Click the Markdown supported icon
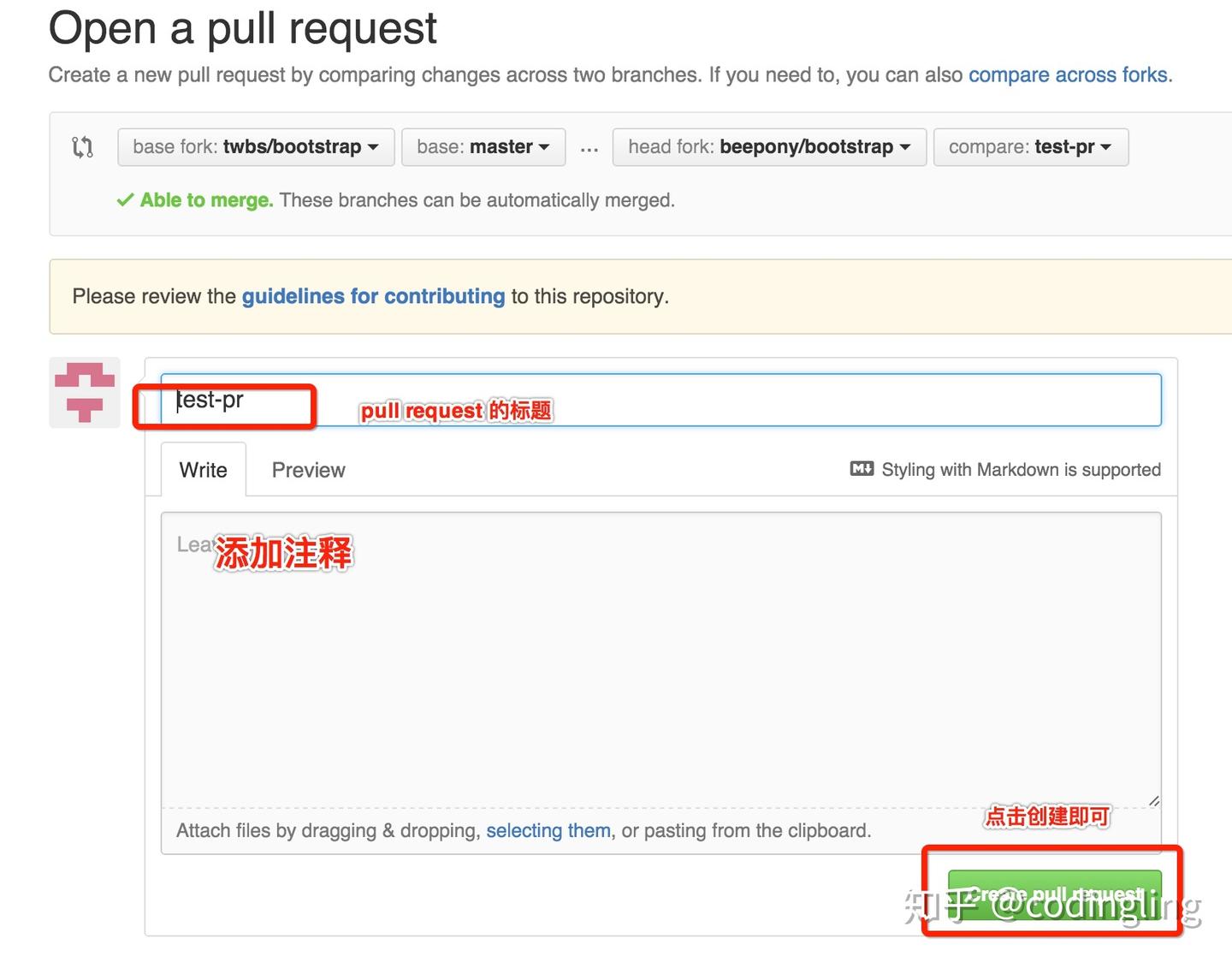1232x962 pixels. [862, 469]
